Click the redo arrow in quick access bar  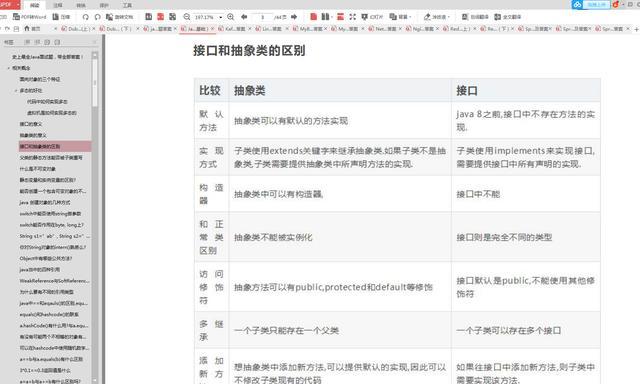point(7,29)
